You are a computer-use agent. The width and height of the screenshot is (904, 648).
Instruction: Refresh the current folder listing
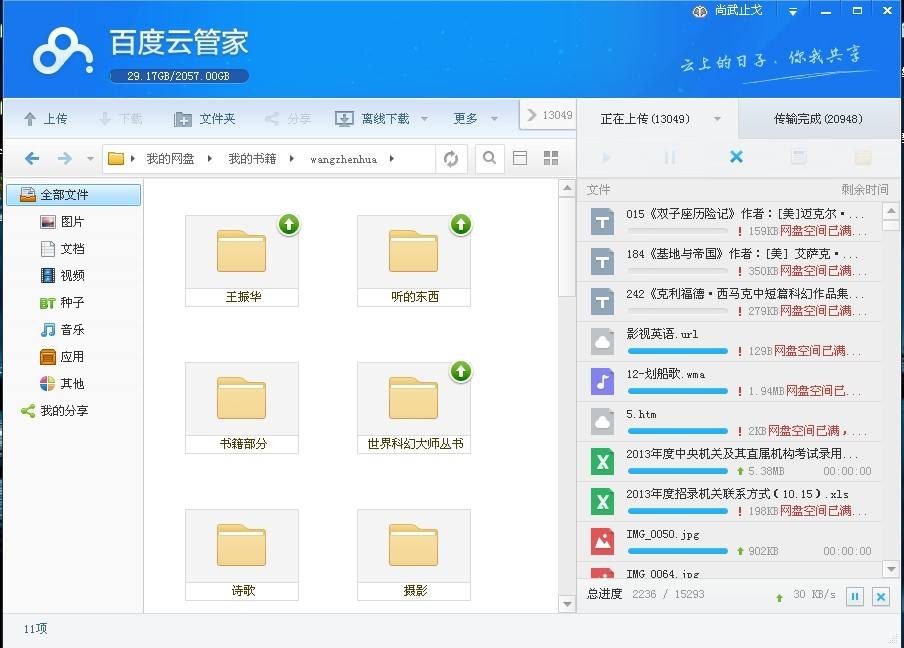(x=451, y=158)
